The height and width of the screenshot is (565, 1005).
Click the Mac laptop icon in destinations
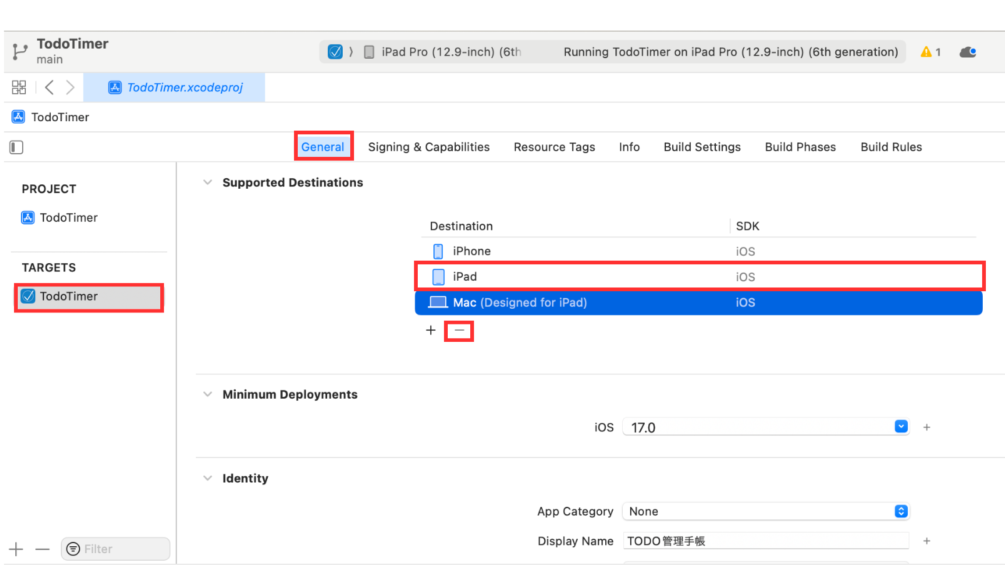point(438,302)
